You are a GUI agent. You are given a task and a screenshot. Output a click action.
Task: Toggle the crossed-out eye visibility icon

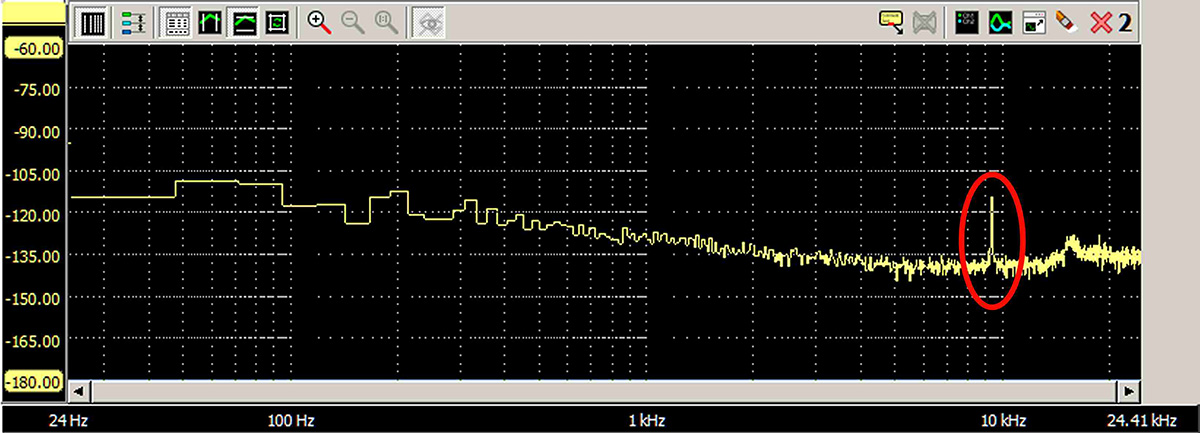(x=431, y=22)
